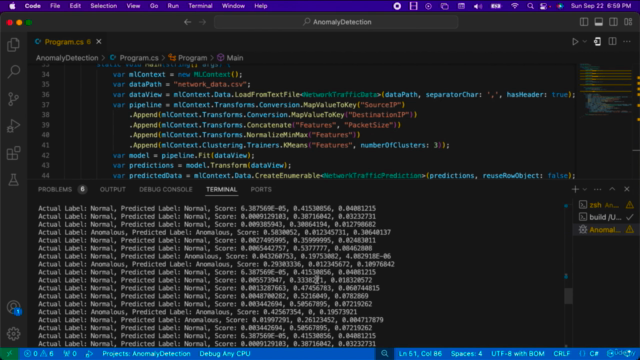Click Program class breadcrumb
Image resolution: width=640 pixels, height=360 pixels.
tap(188, 58)
